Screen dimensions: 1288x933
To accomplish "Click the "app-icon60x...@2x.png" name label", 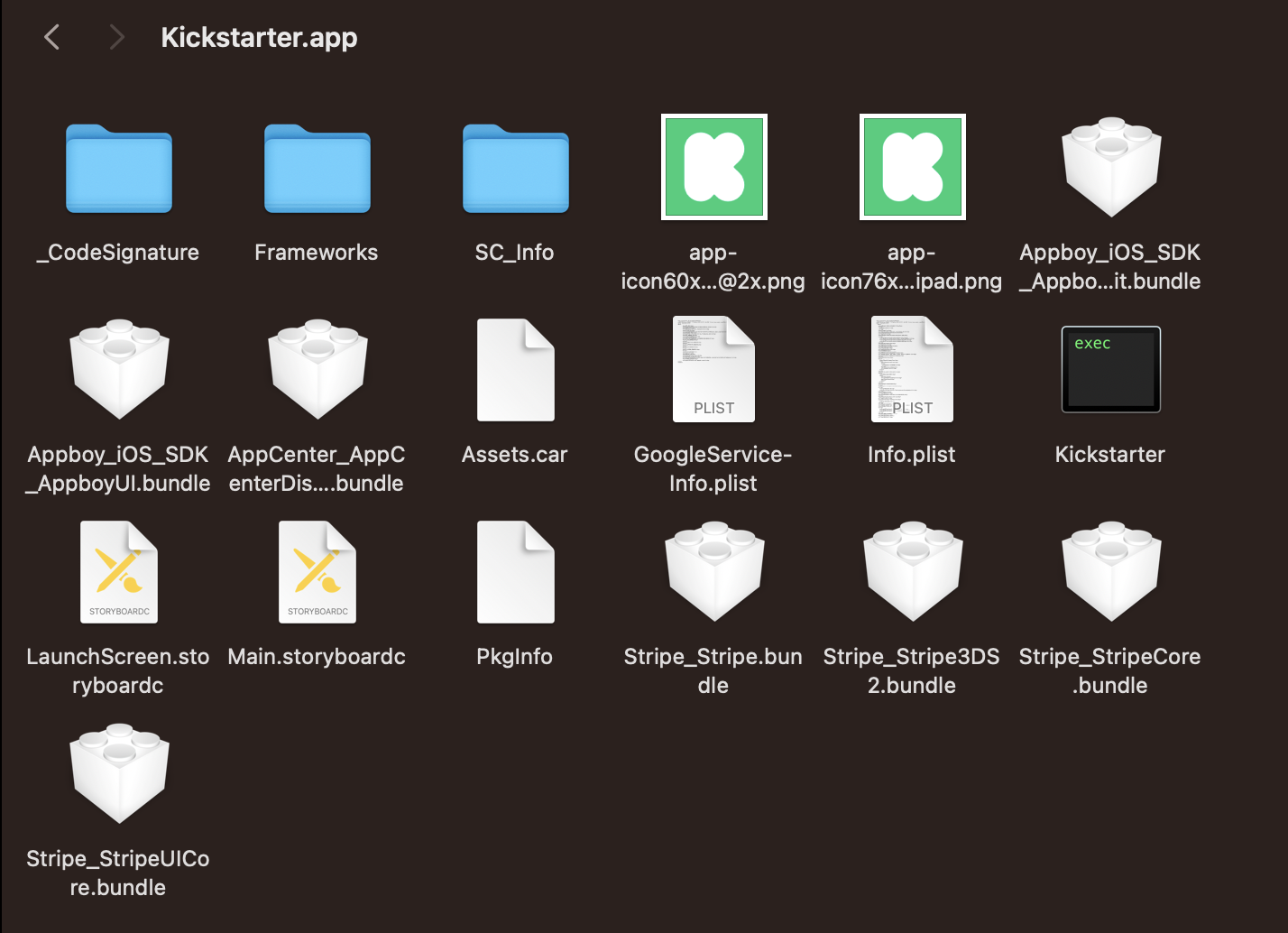I will [713, 267].
